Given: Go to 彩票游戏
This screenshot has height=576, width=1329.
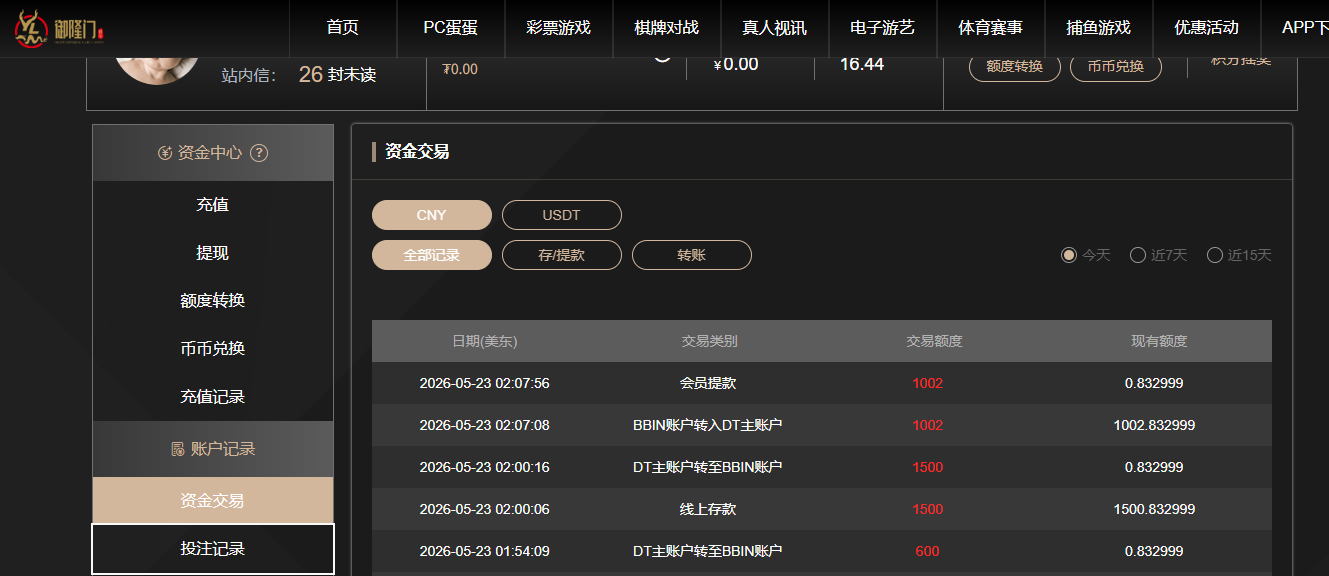Looking at the screenshot, I should click(559, 28).
